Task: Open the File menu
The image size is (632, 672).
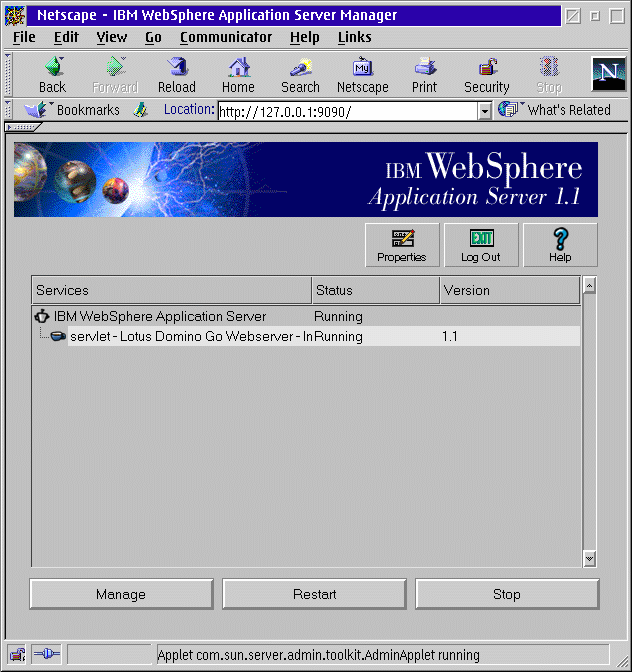Action: click(x=24, y=37)
